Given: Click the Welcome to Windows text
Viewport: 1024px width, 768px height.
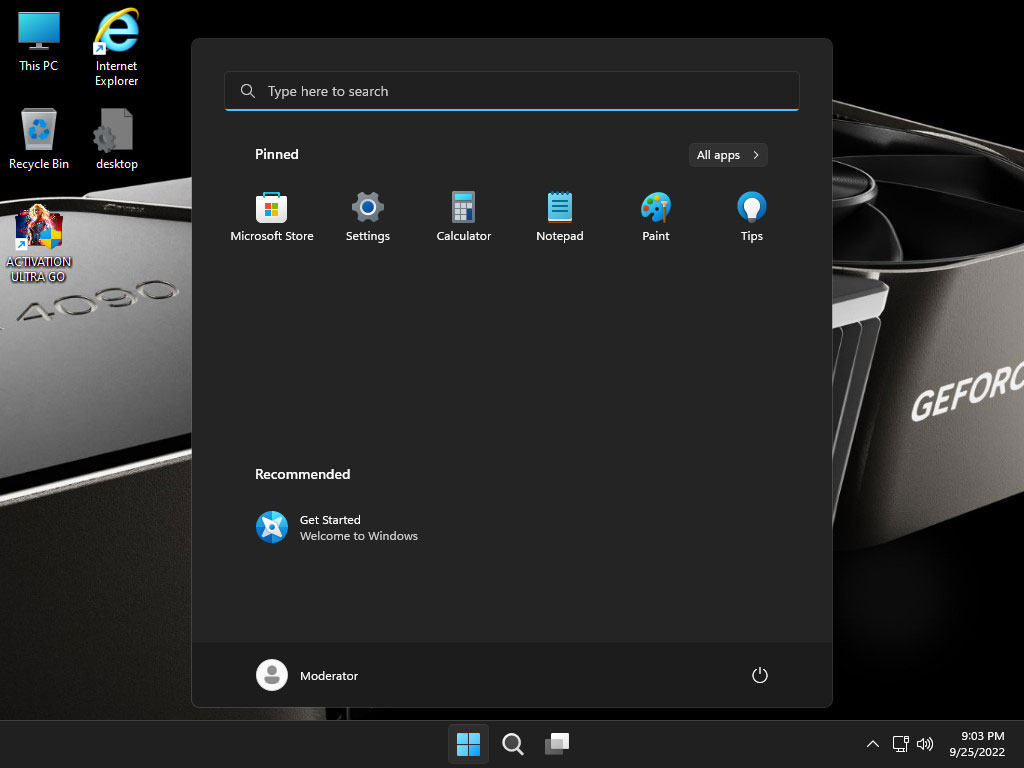Looking at the screenshot, I should tap(359, 536).
